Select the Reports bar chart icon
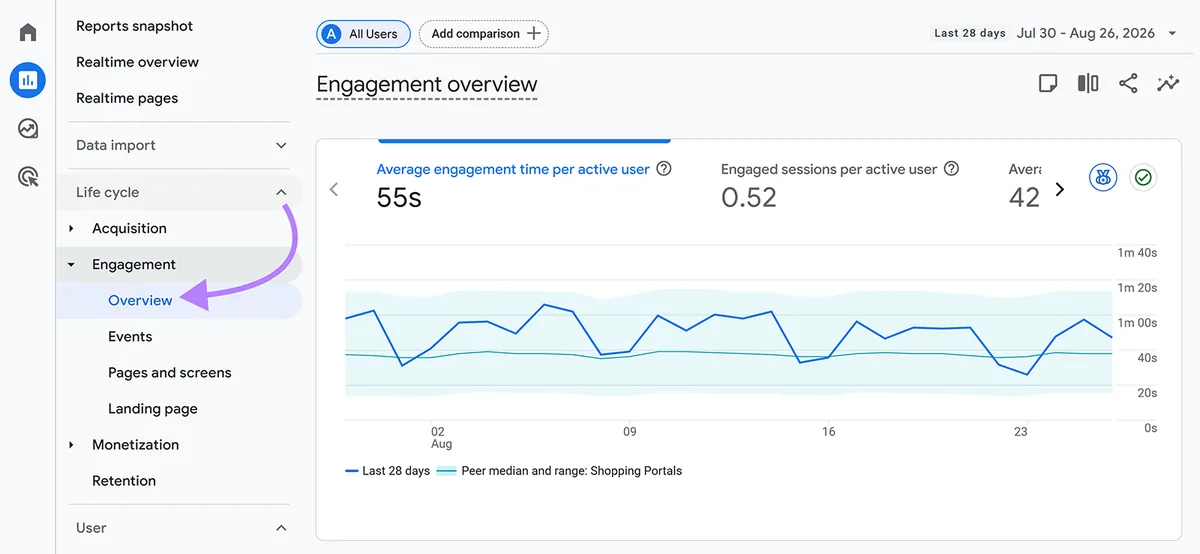Screen dimensions: 1200x554 [28, 80]
